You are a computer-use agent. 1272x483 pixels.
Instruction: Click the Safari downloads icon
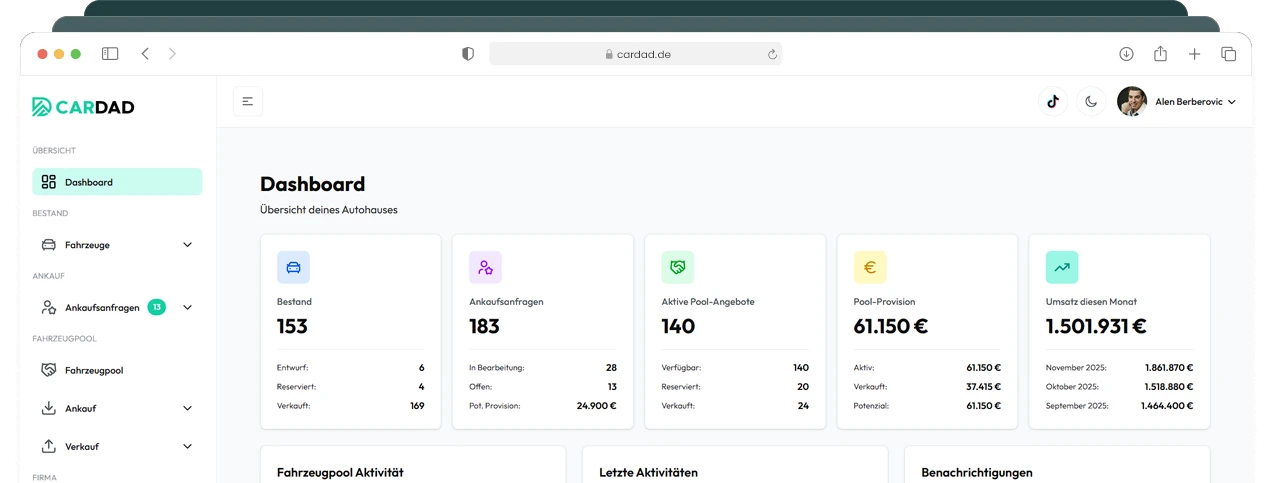1126,54
